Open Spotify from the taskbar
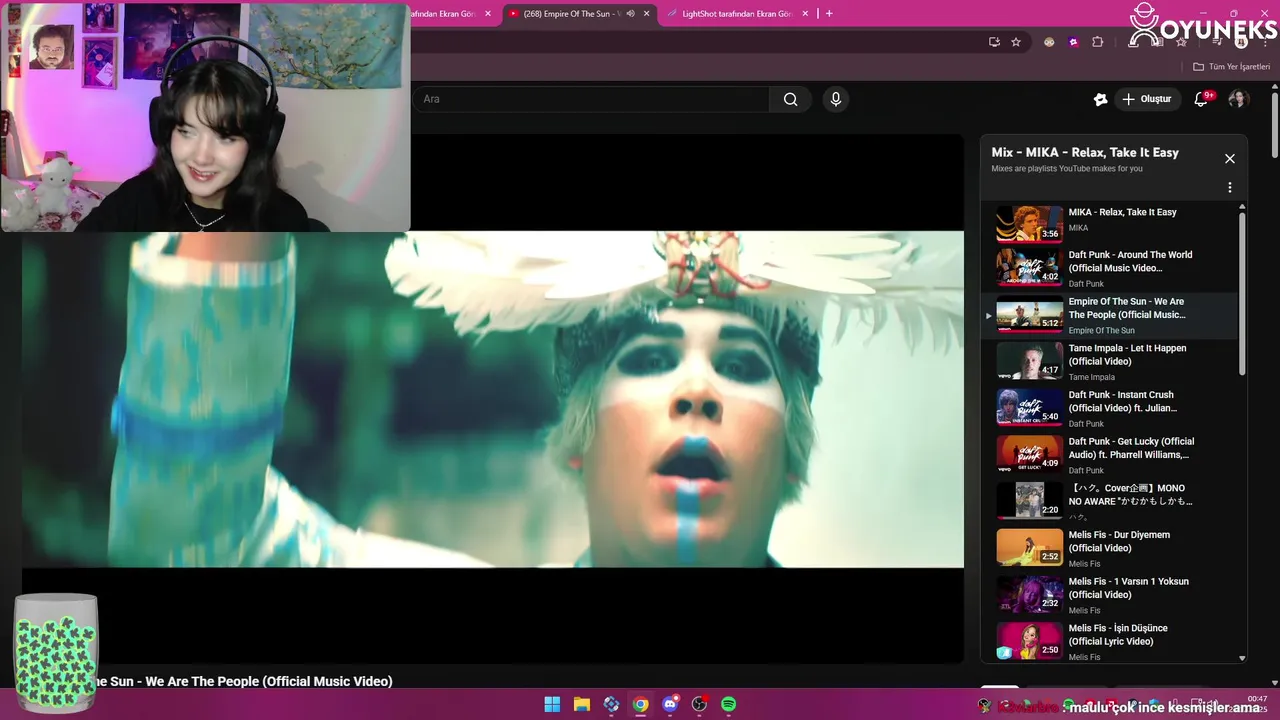Screen dimensions: 1280x720 tap(729, 704)
